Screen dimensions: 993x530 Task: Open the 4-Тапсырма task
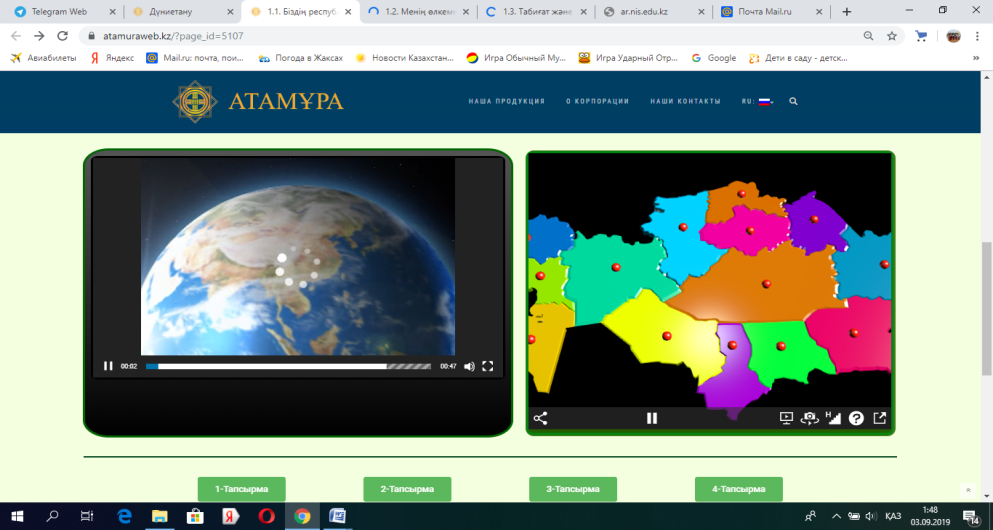coord(739,489)
